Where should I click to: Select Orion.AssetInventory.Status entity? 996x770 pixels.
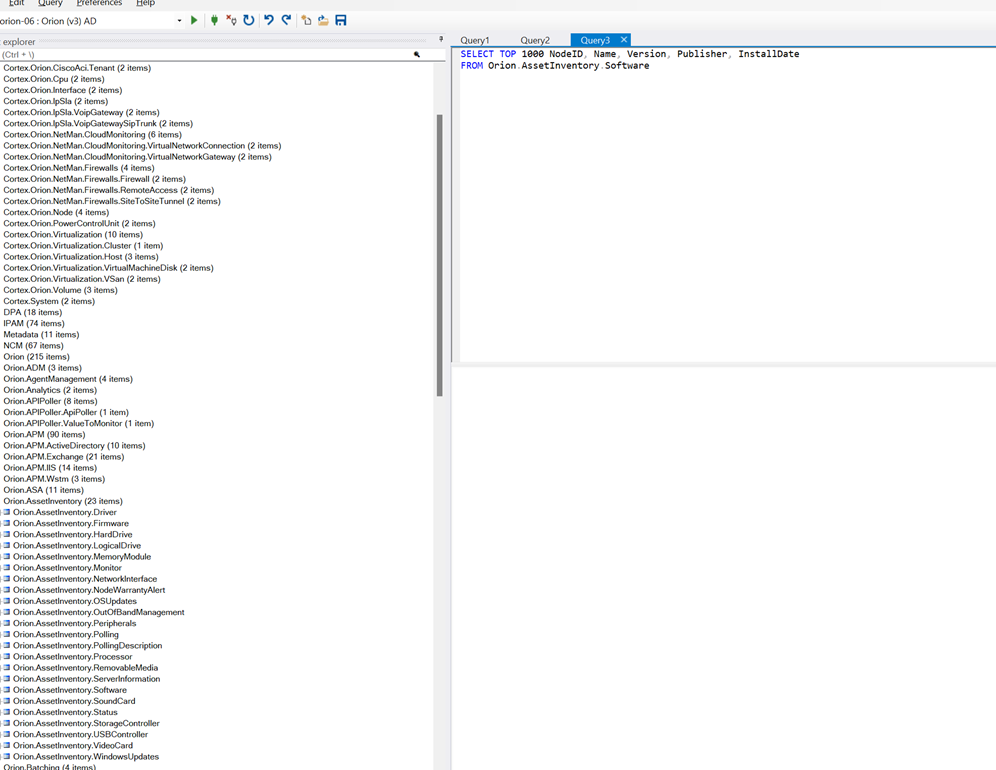(x=65, y=712)
